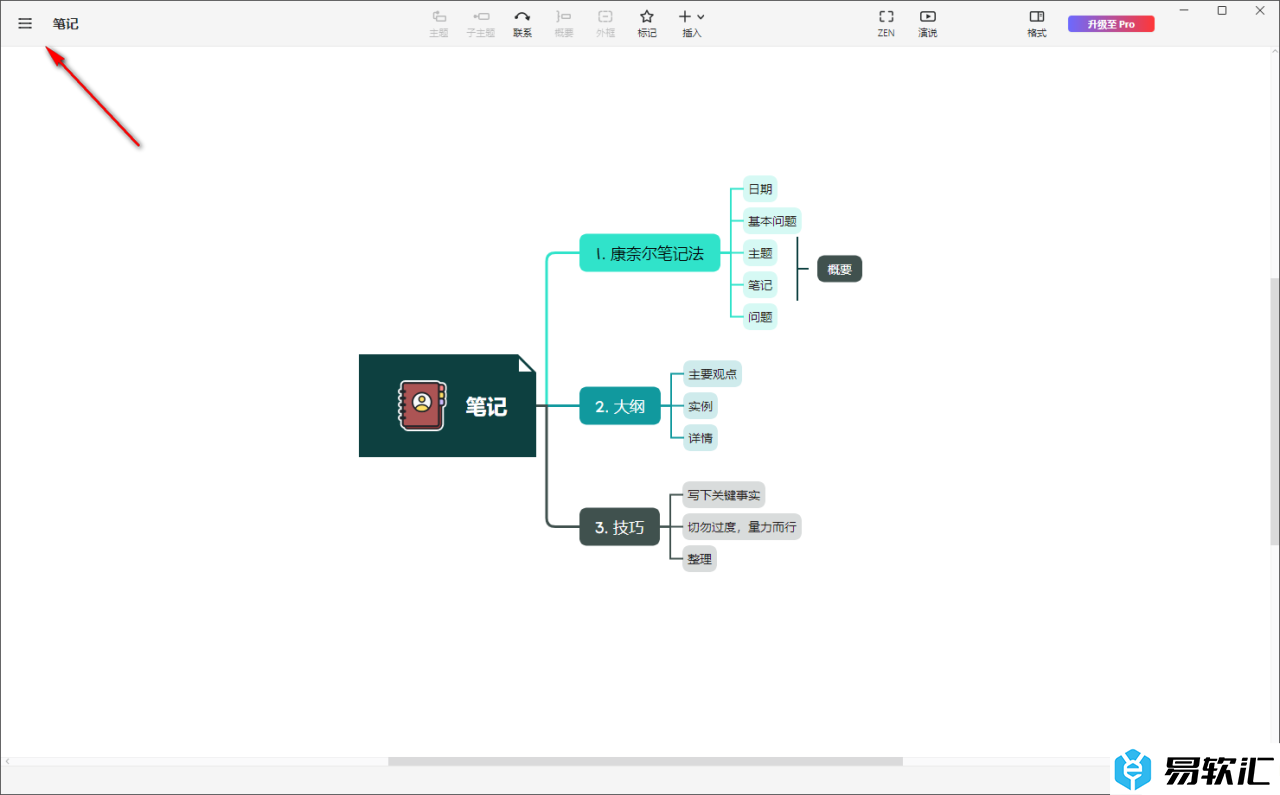Click the 外框 (Boundary) toolbar icon
The height and width of the screenshot is (795, 1280).
(x=605, y=23)
